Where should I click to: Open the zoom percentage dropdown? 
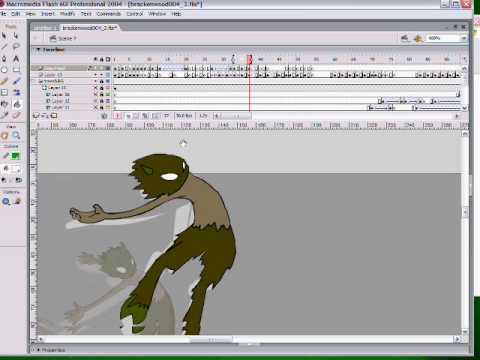tap(463, 38)
